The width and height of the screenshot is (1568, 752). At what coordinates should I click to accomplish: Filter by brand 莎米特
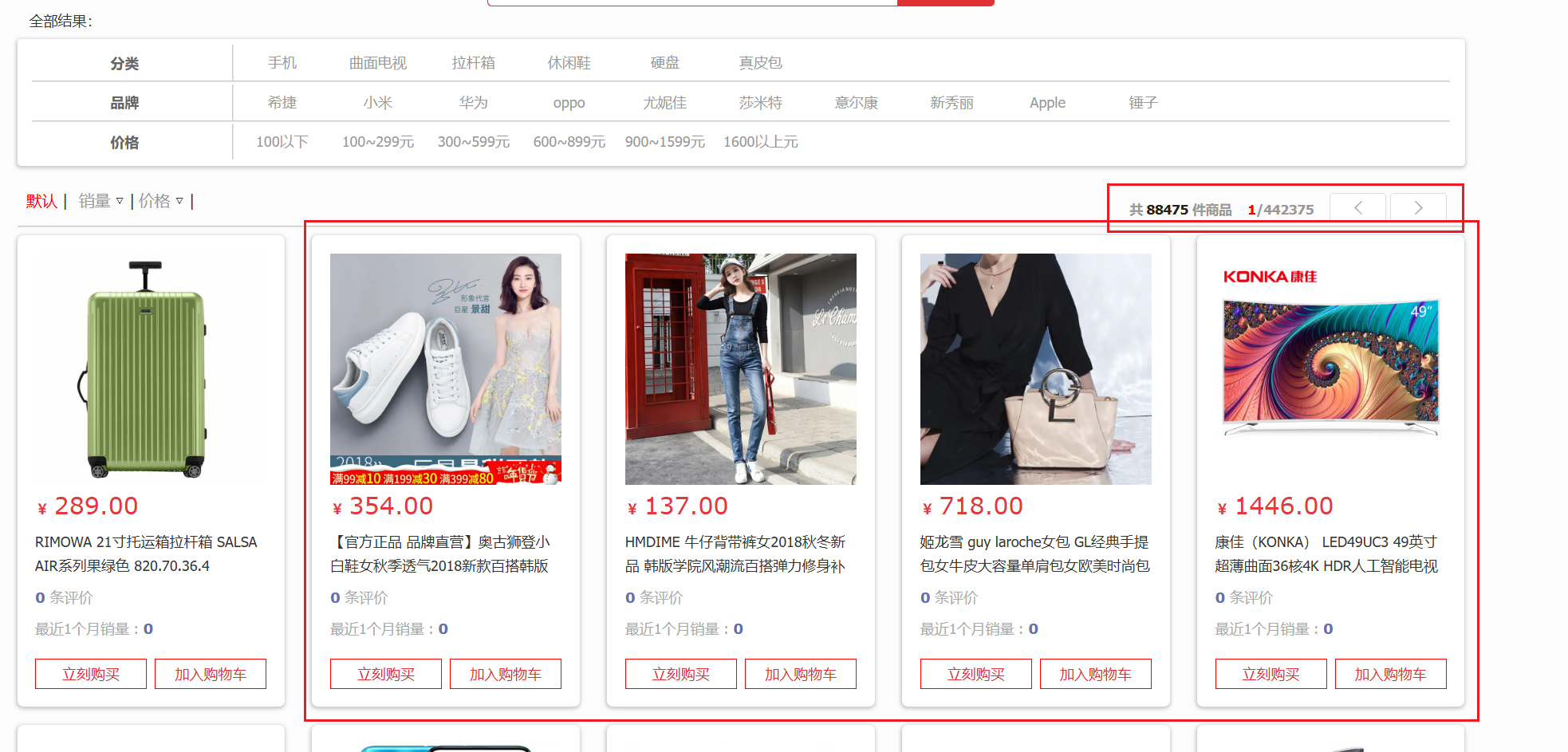click(761, 103)
